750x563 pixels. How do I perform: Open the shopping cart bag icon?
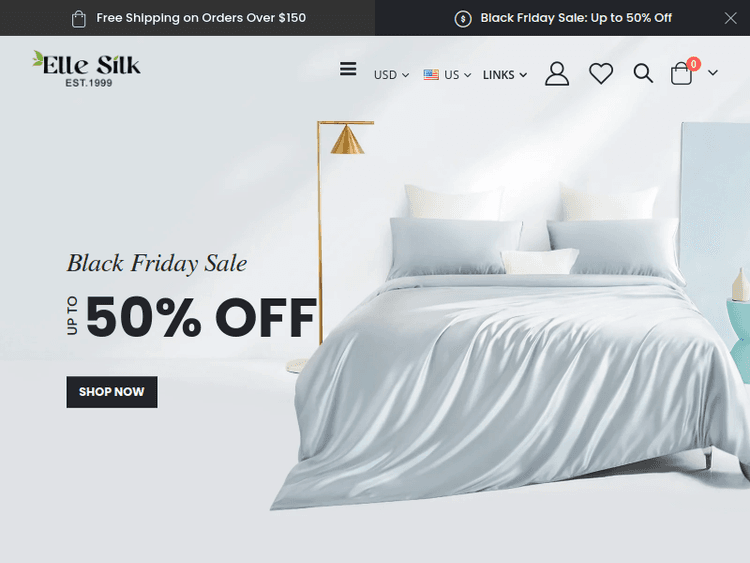pyautogui.click(x=681, y=73)
